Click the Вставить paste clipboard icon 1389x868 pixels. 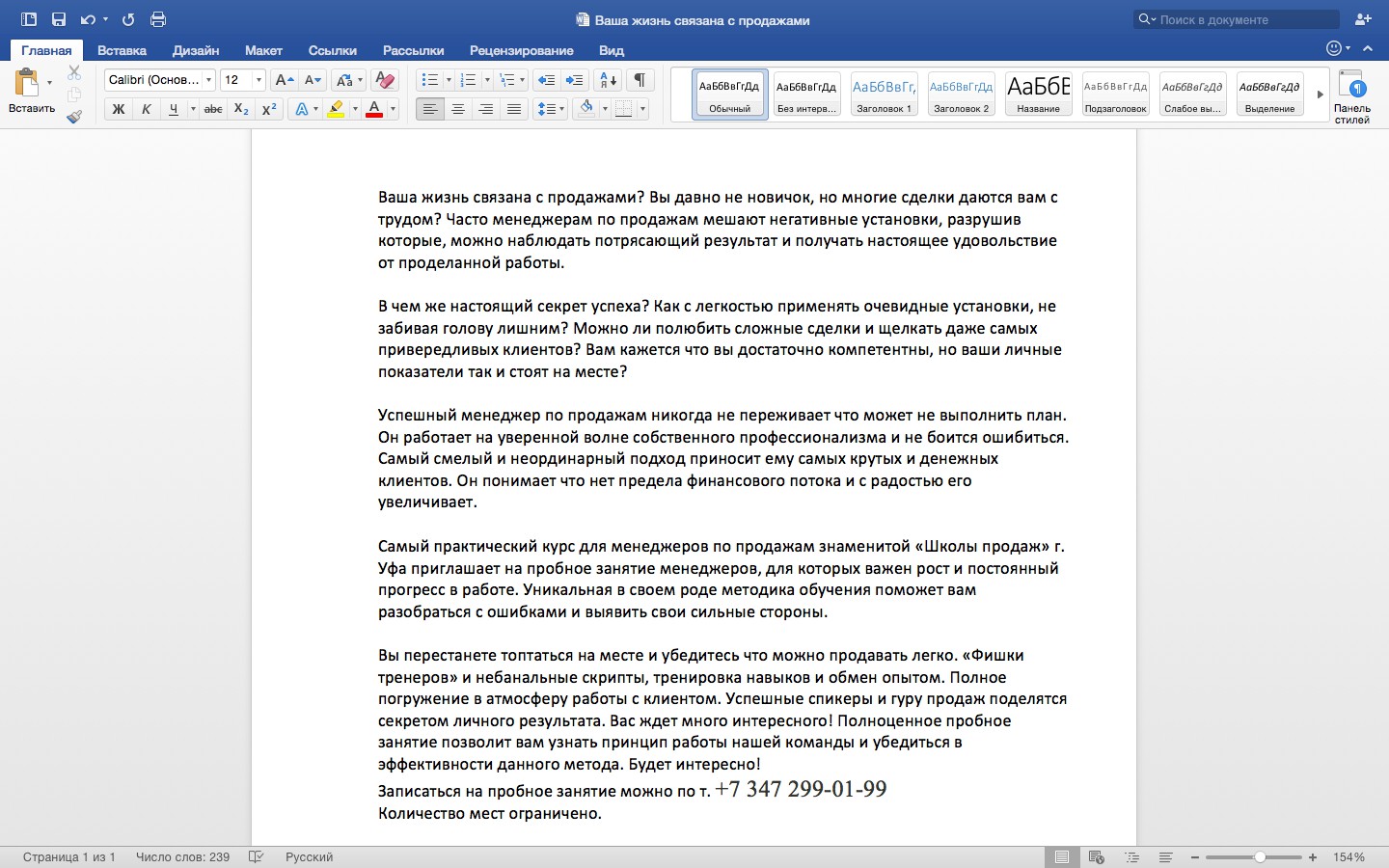[27, 83]
